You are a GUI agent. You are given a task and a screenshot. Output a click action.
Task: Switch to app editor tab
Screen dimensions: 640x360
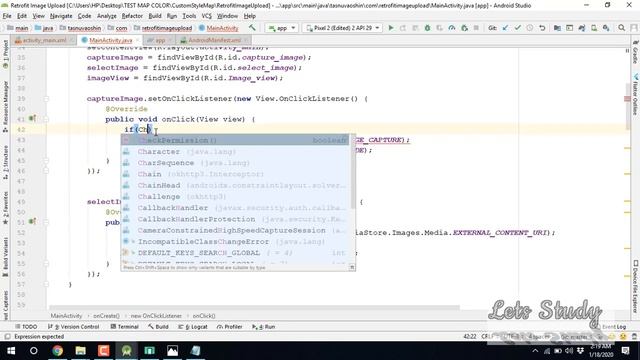159,40
